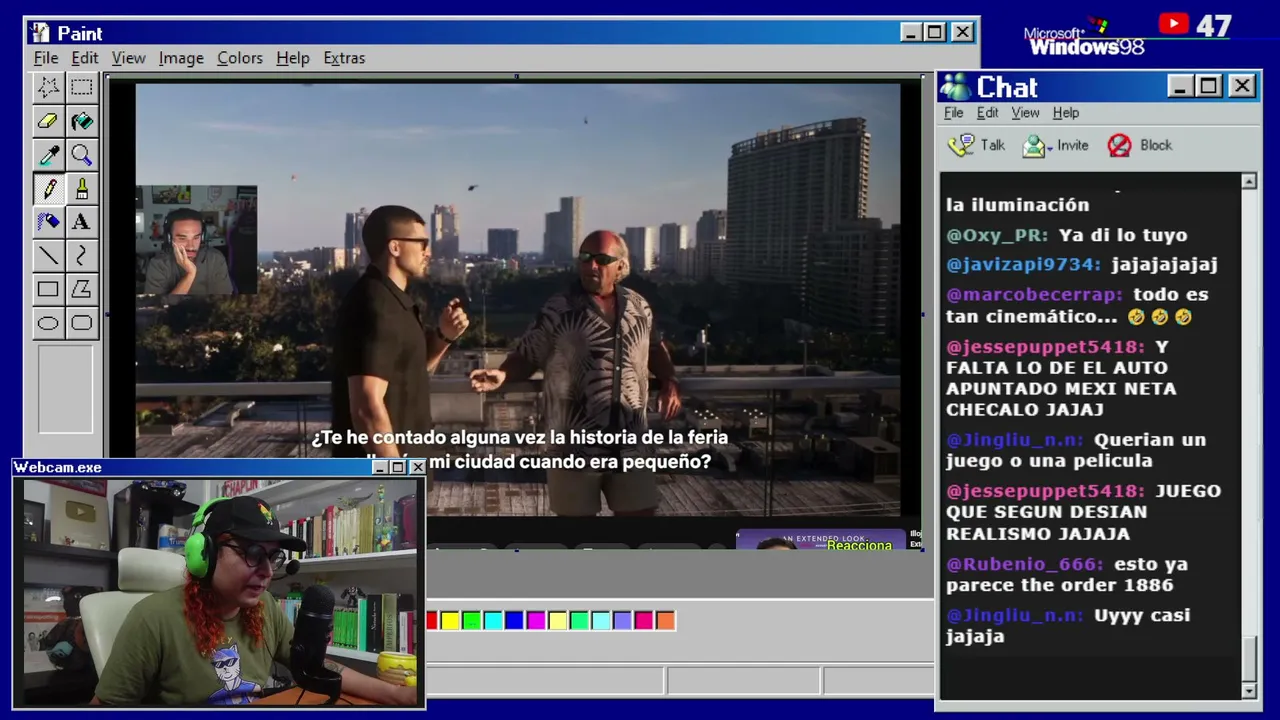Select the Airbrush spray can tool
The width and height of the screenshot is (1280, 720).
[x=48, y=222]
